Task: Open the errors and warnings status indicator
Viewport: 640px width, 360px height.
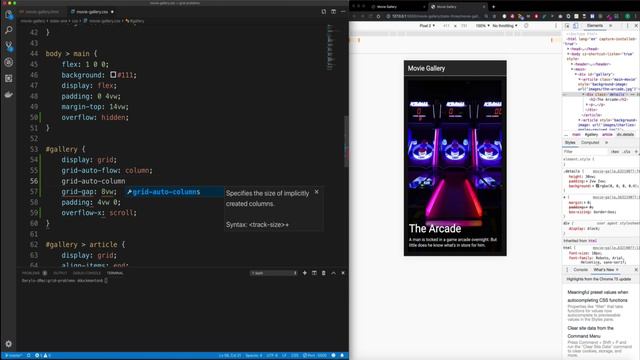Action: click(42, 356)
